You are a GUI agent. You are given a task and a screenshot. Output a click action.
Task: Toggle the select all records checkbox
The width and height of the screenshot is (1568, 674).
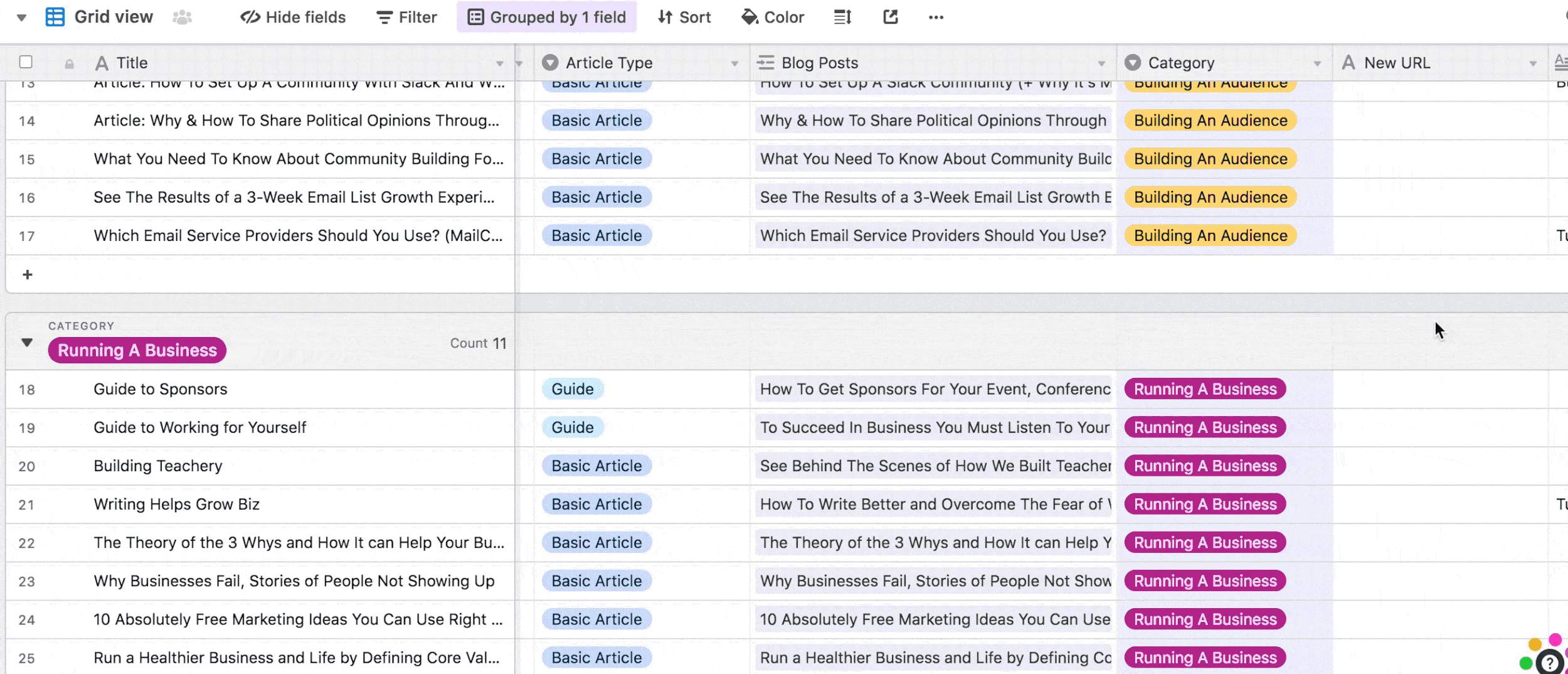point(26,62)
